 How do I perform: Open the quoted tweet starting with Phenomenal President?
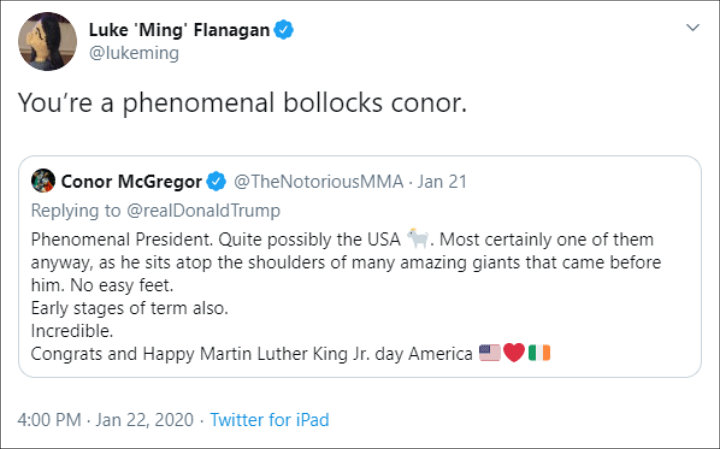click(360, 267)
